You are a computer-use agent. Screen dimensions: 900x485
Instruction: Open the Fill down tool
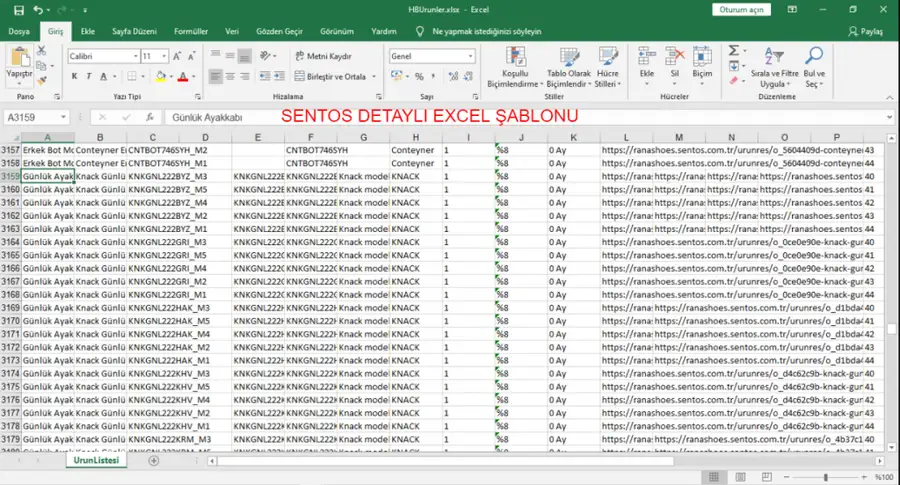click(734, 66)
